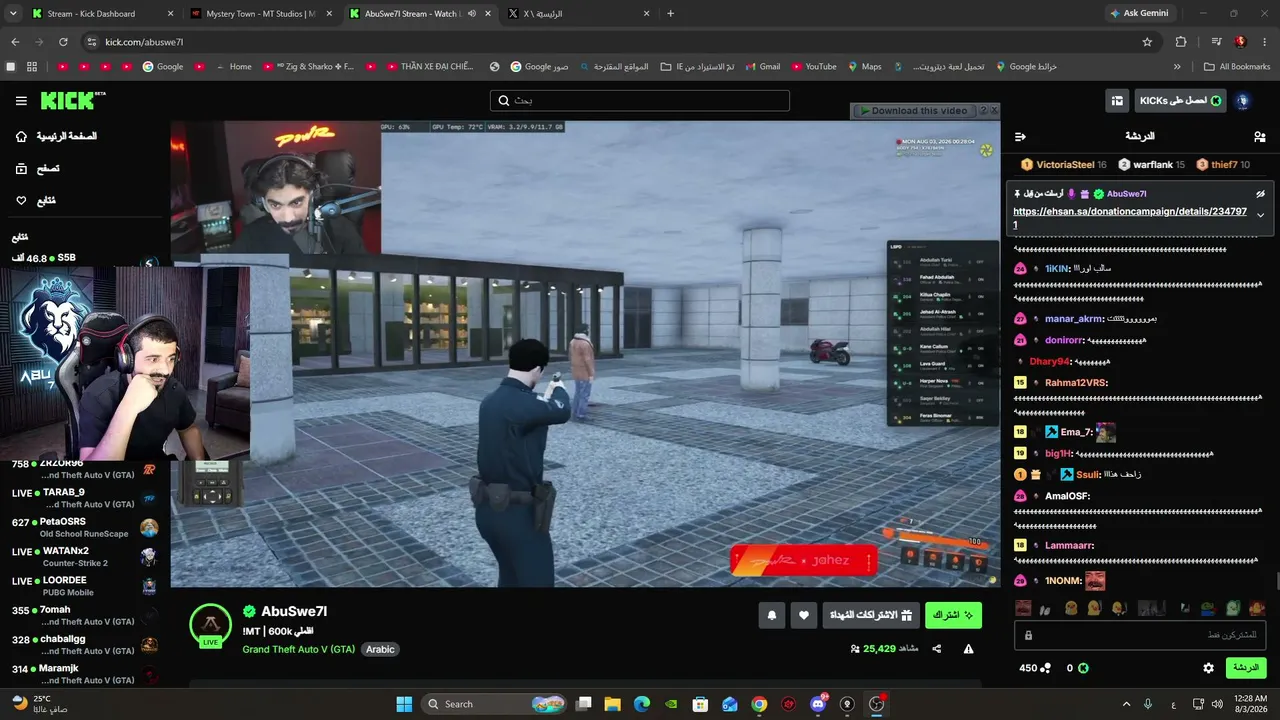Open PetaOSRS channel in sidebar

[x=85, y=528]
